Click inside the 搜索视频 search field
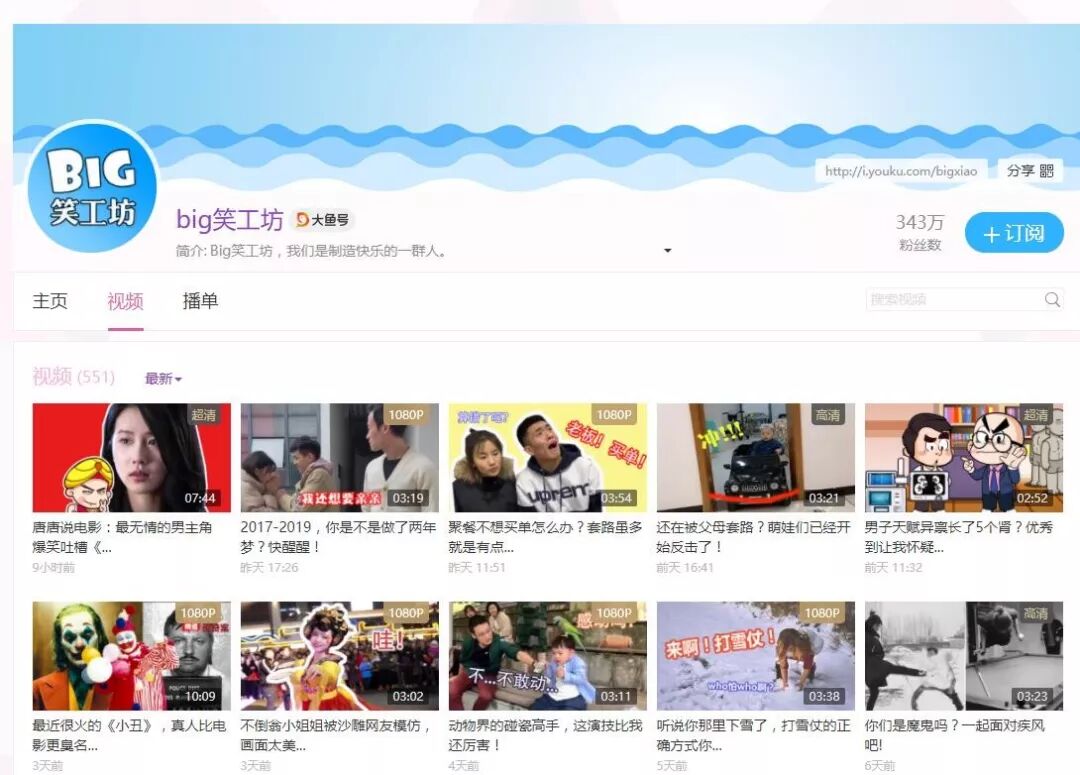 tap(950, 299)
